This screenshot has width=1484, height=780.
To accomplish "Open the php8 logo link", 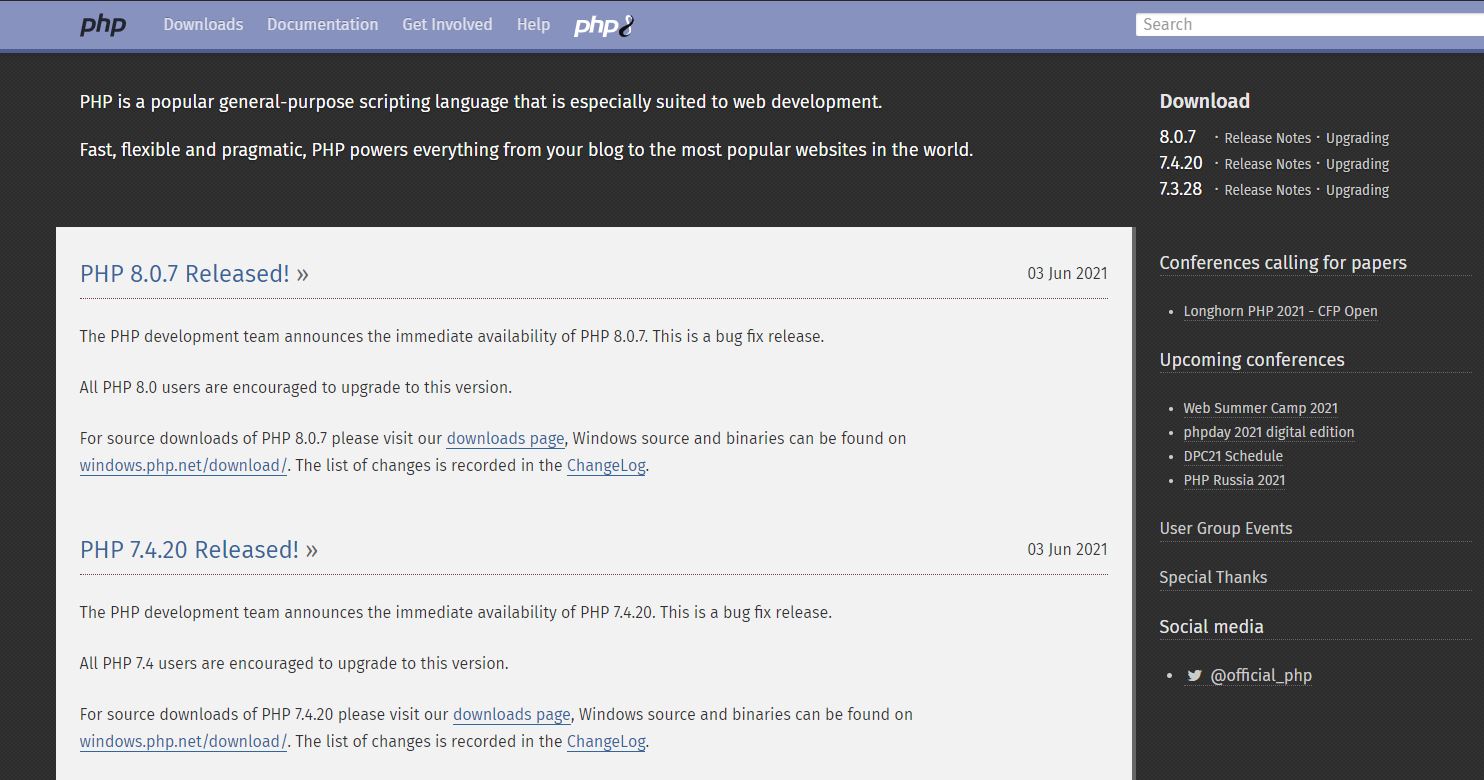I will point(604,25).
